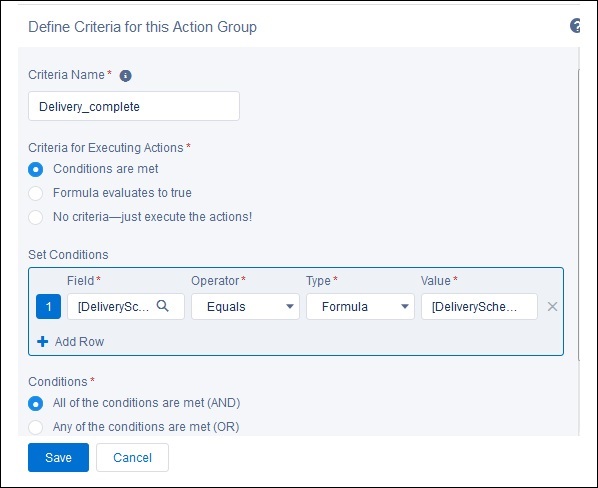598x488 pixels.
Task: Click the plus icon for Add Row
Action: tap(43, 342)
